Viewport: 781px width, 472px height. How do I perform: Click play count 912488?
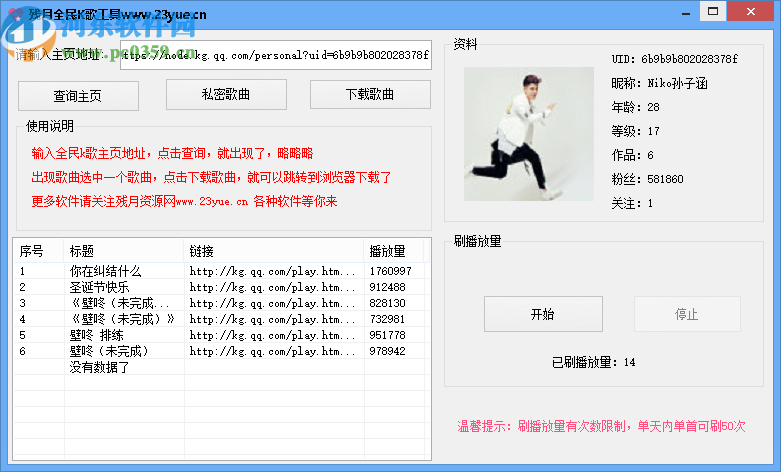click(x=388, y=287)
